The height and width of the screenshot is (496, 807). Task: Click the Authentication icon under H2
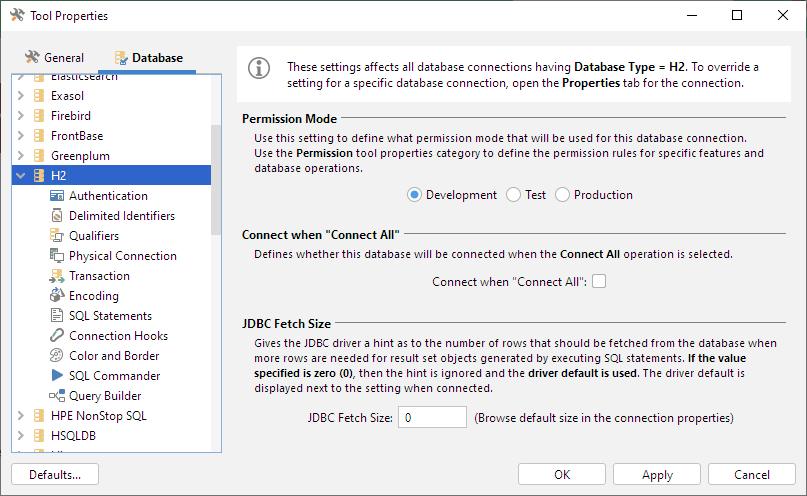[57, 196]
